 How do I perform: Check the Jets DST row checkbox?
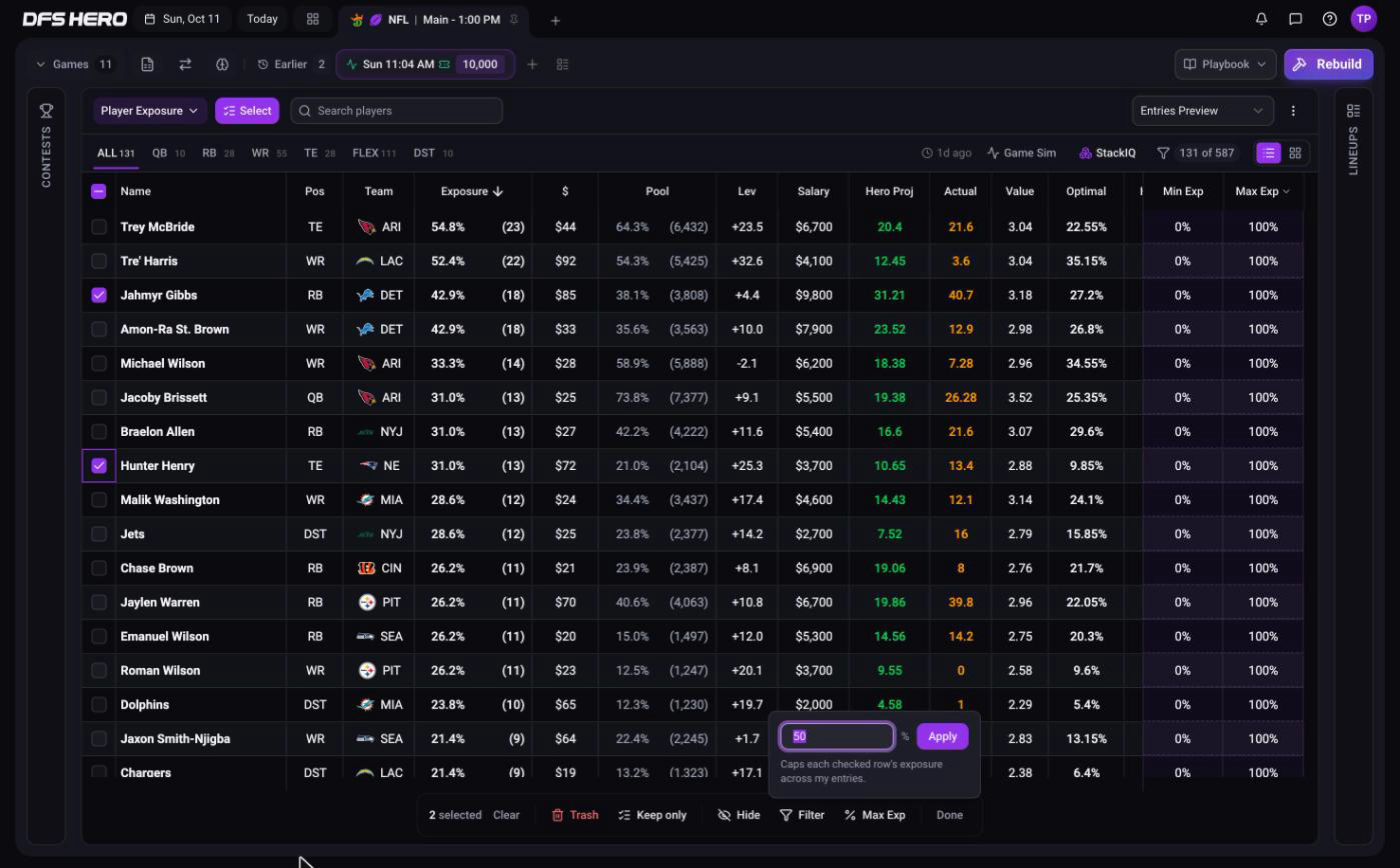coord(99,534)
